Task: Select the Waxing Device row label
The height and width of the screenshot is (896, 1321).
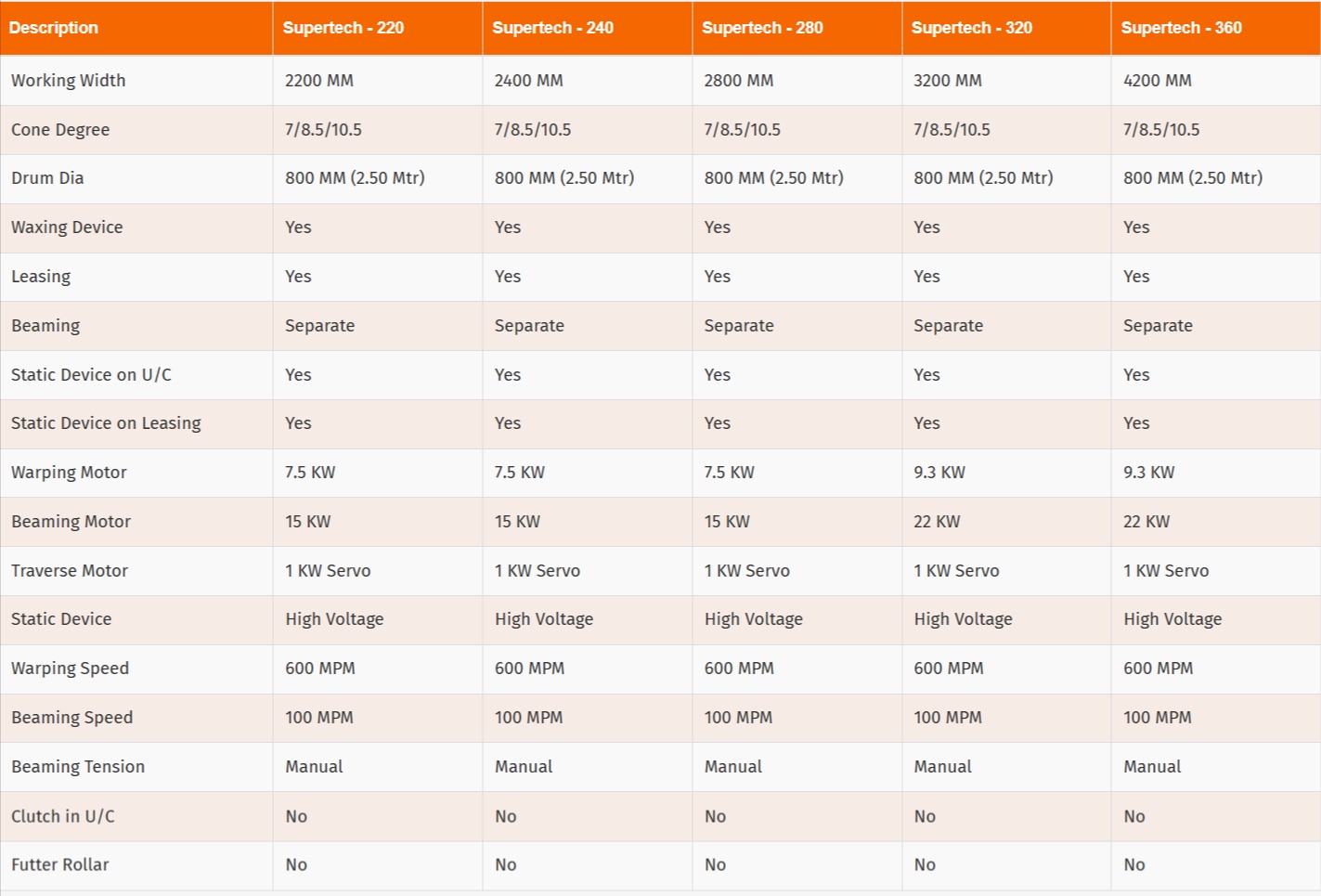Action: 67,227
